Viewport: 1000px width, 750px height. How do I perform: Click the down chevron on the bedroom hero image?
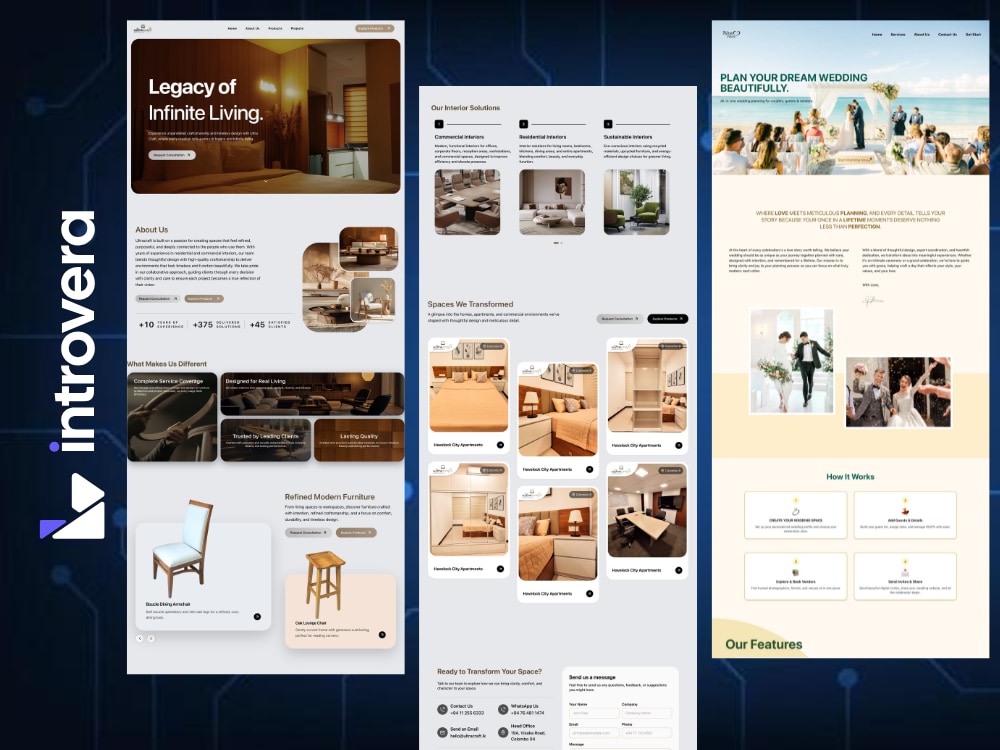[266, 181]
